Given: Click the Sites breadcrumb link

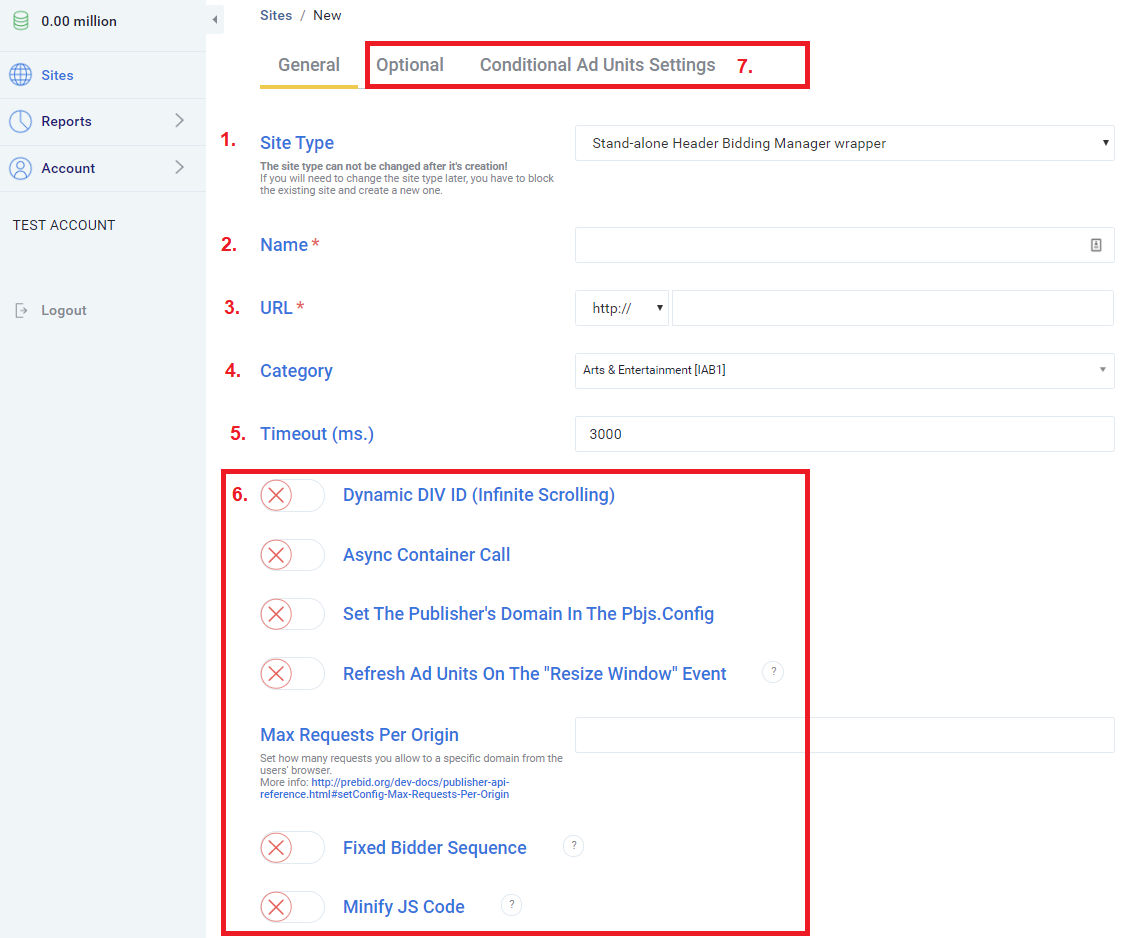Looking at the screenshot, I should (x=276, y=15).
